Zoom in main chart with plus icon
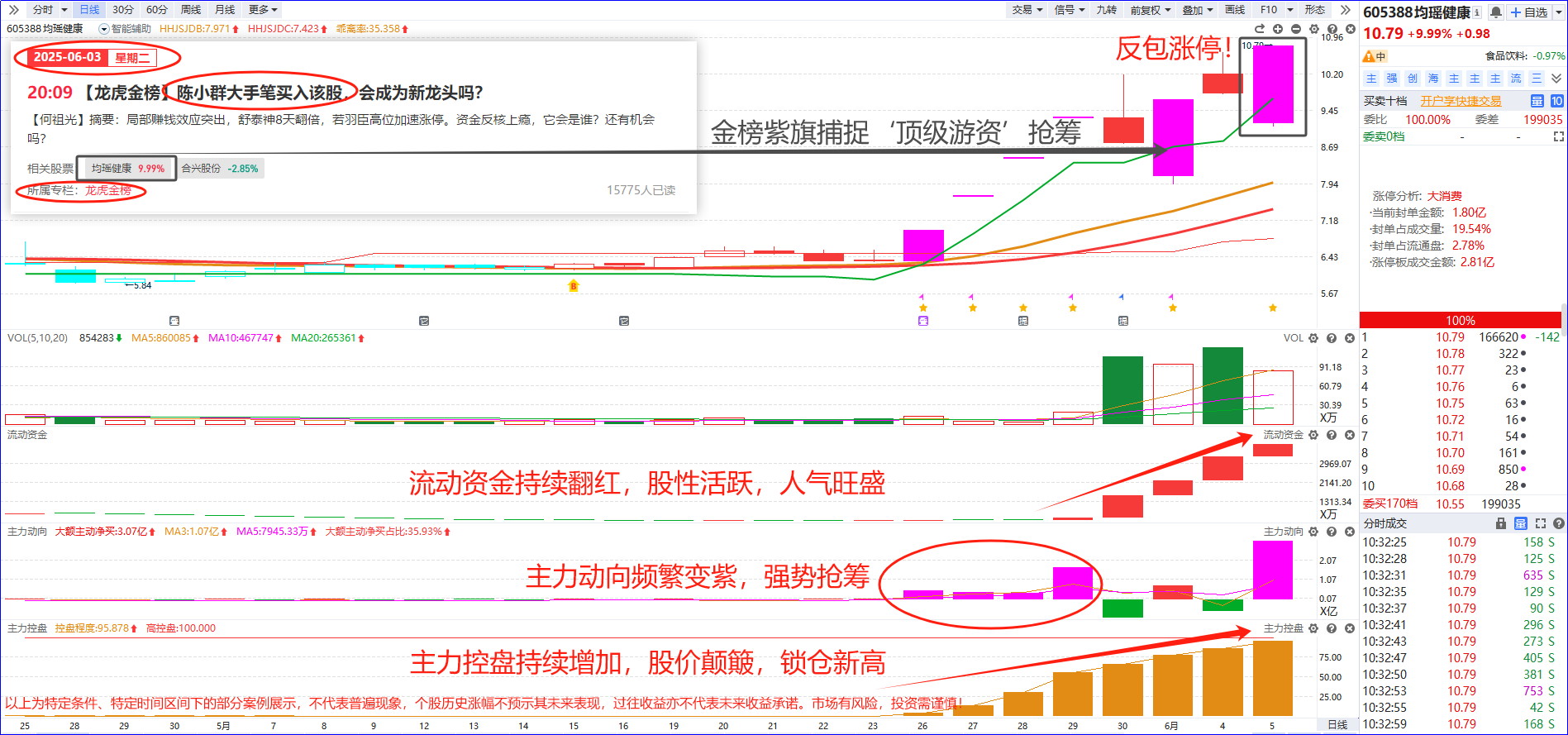Viewport: 1568px width, 735px height. pos(1278,29)
